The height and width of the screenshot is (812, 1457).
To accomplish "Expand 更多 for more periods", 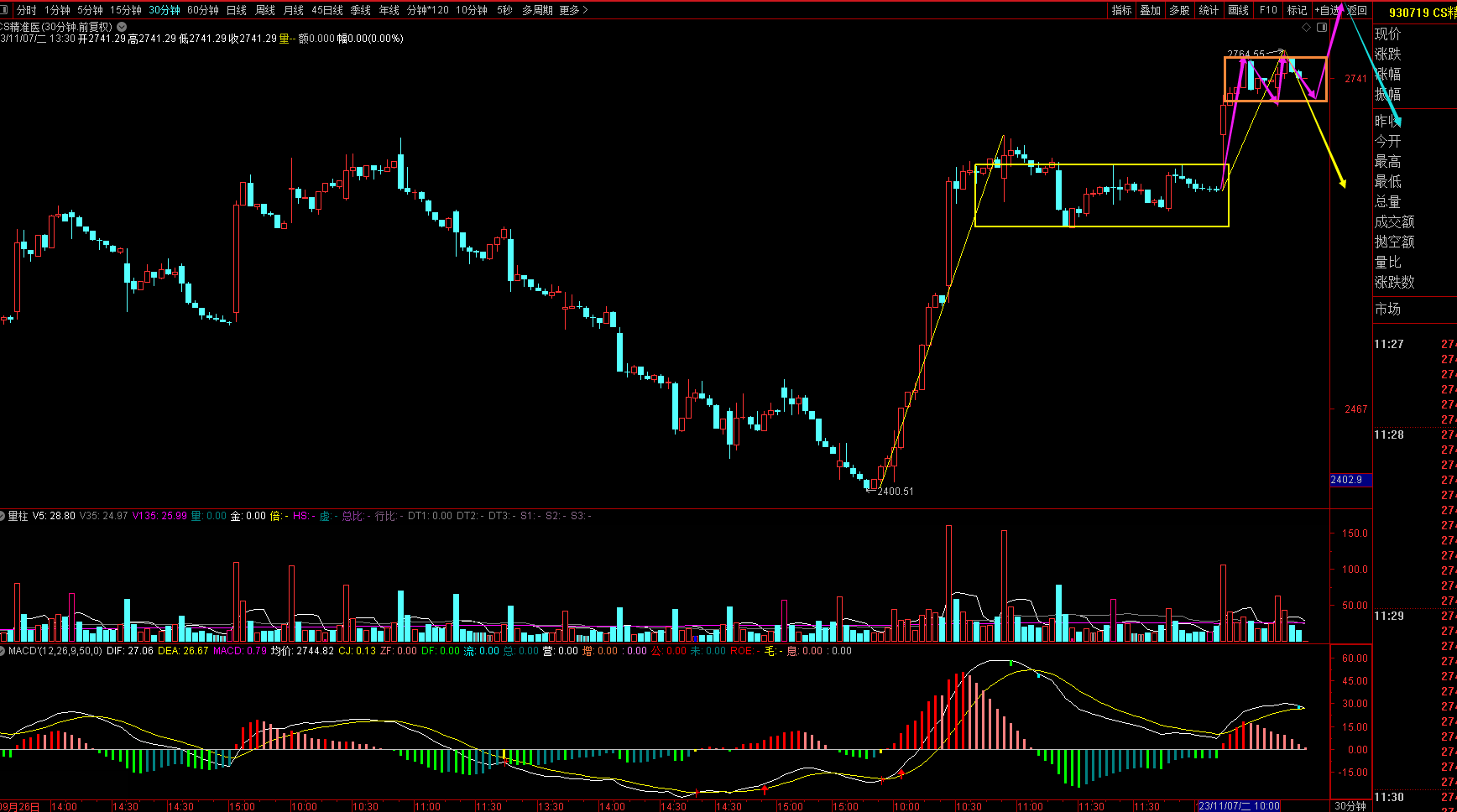I will tap(573, 10).
